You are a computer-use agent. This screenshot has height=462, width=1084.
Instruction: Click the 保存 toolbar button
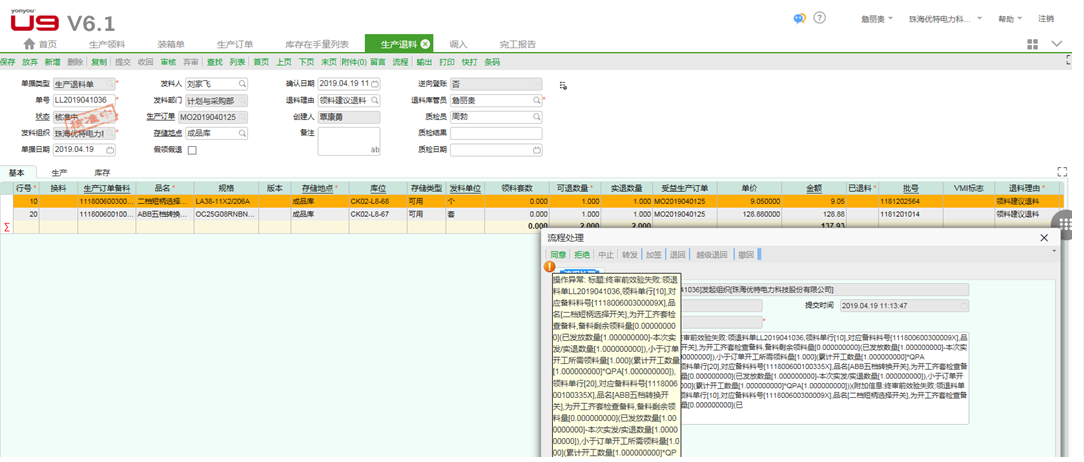click(x=8, y=62)
